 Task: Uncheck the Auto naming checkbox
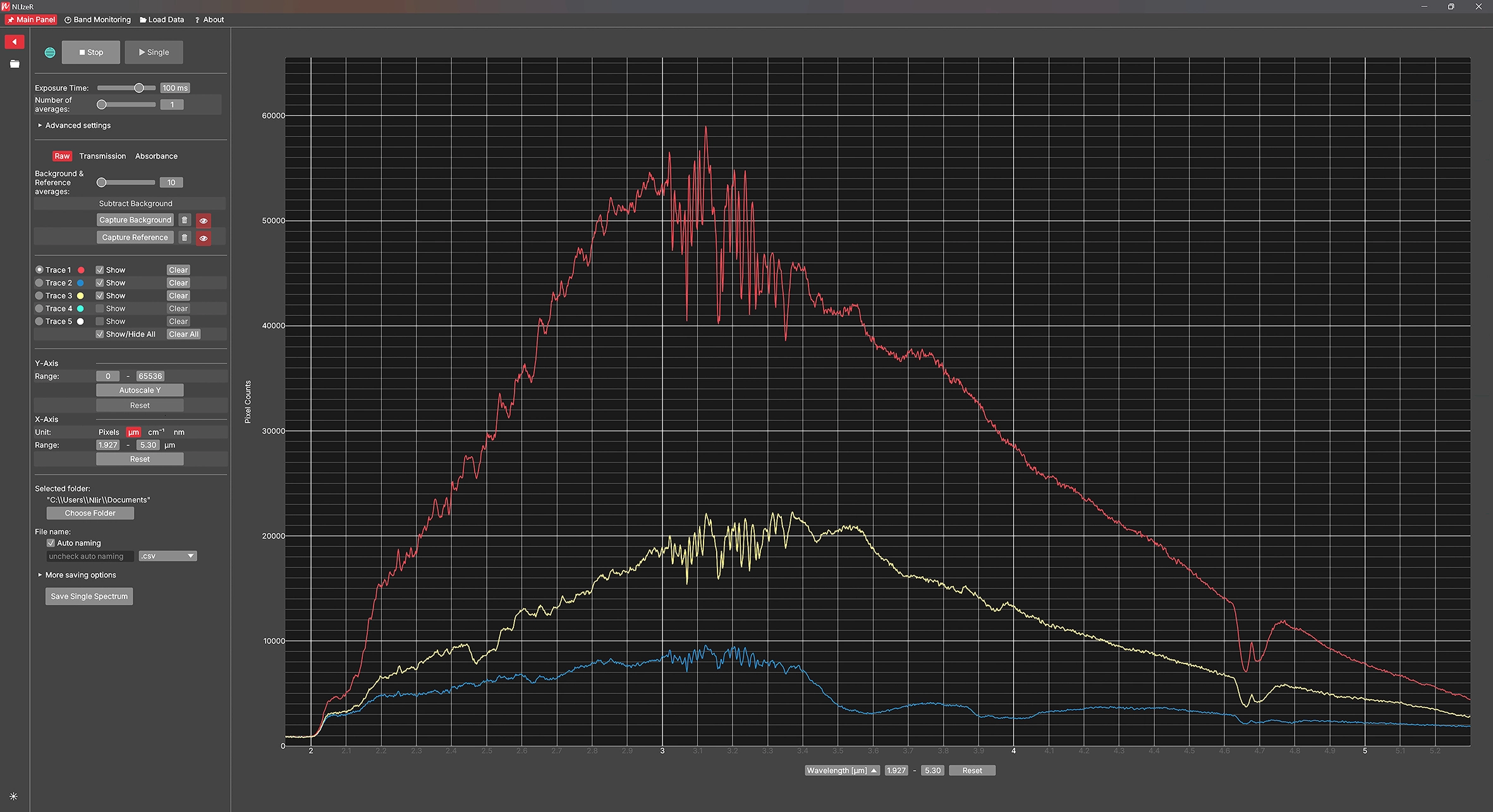click(x=51, y=543)
